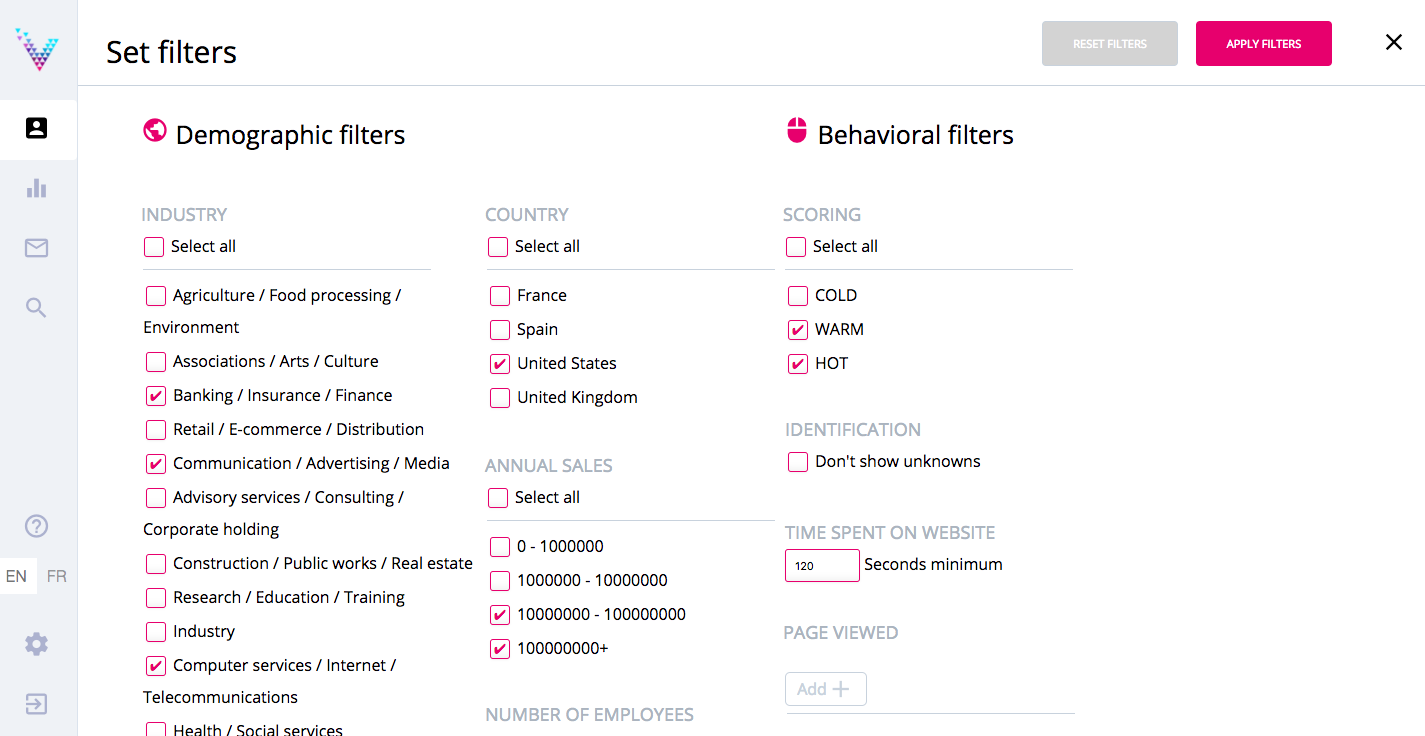Click the Apply Filters button
1425x736 pixels.
coord(1263,44)
